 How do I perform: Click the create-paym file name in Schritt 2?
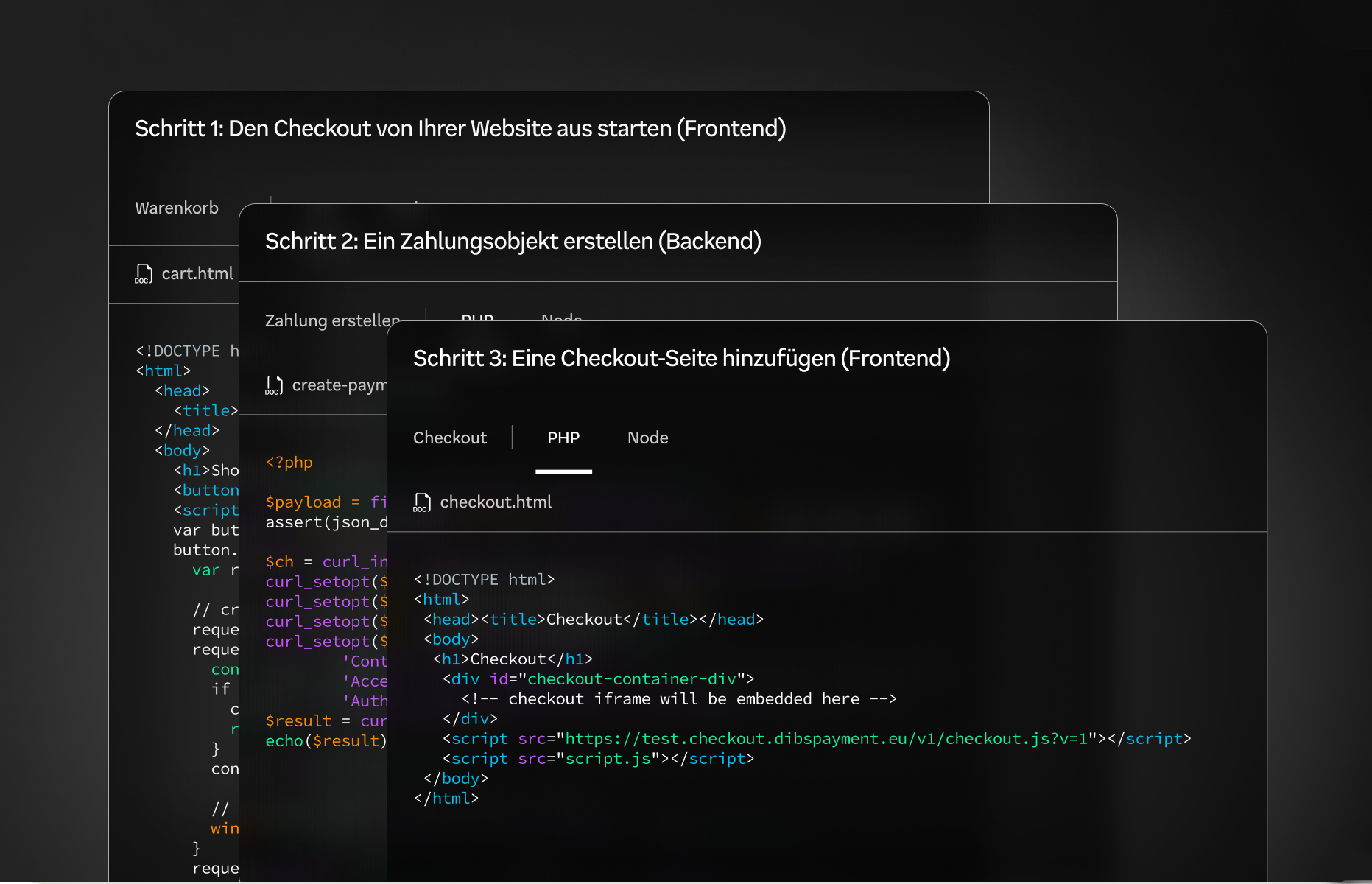pos(340,385)
